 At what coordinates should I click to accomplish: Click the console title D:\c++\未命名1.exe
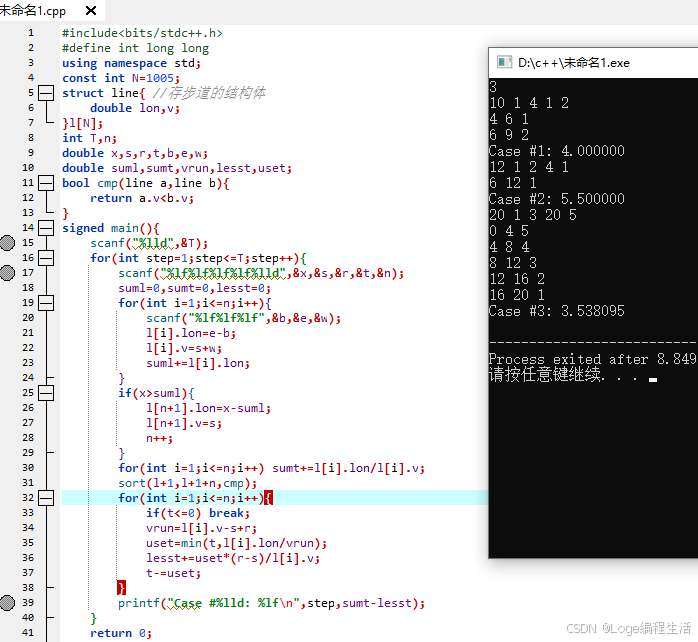coord(574,63)
